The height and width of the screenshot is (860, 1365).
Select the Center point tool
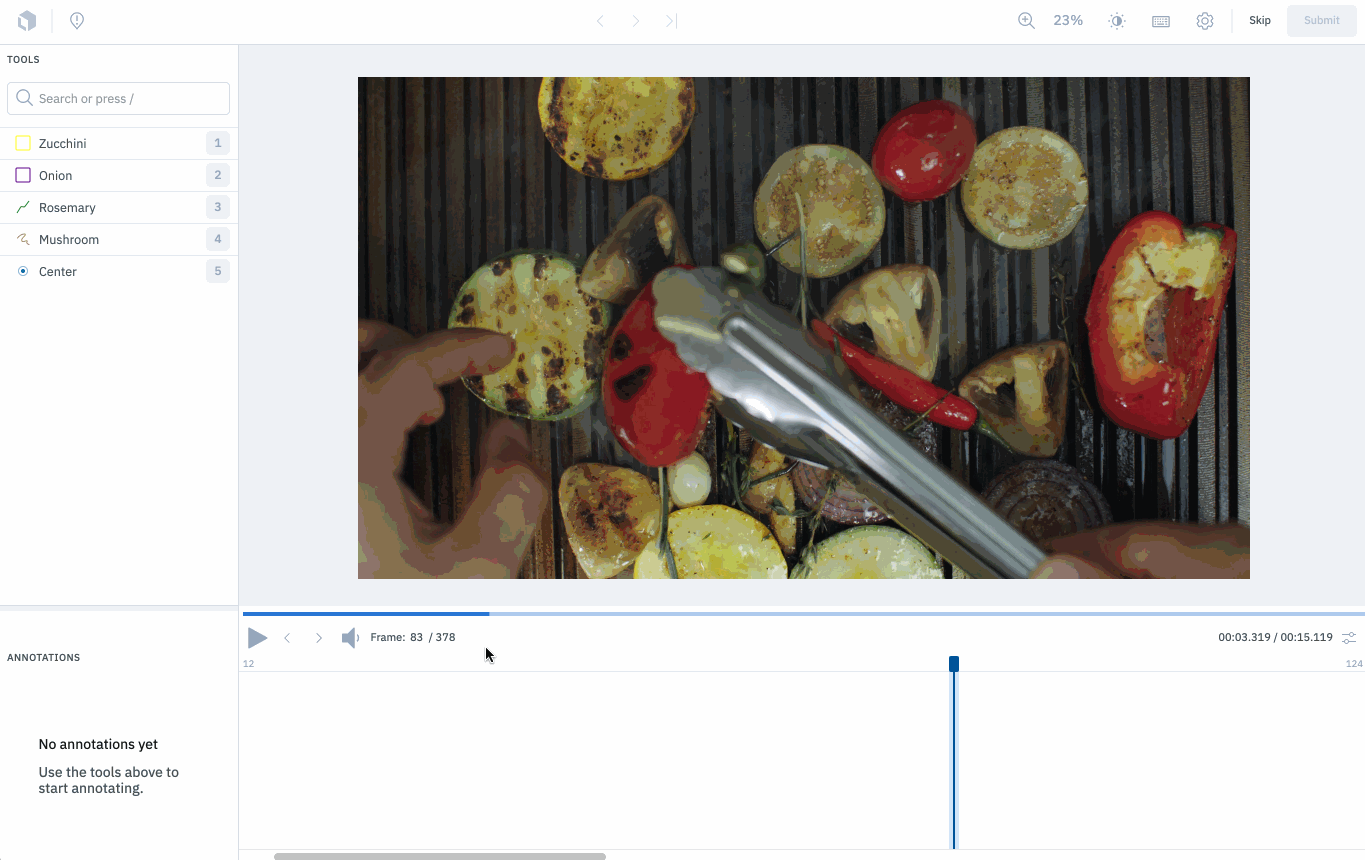pyautogui.click(x=119, y=271)
